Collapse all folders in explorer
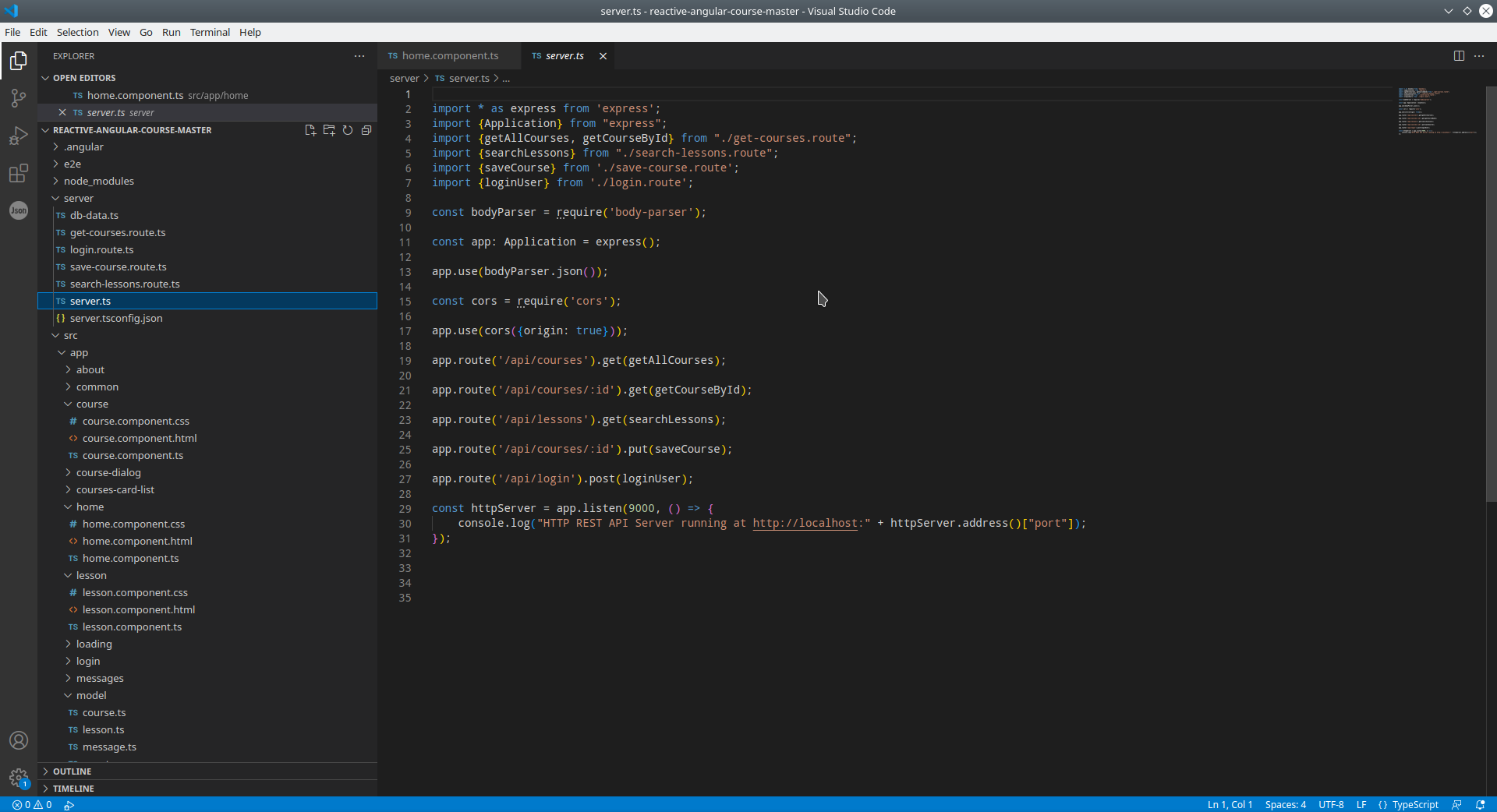1497x812 pixels. tap(366, 130)
